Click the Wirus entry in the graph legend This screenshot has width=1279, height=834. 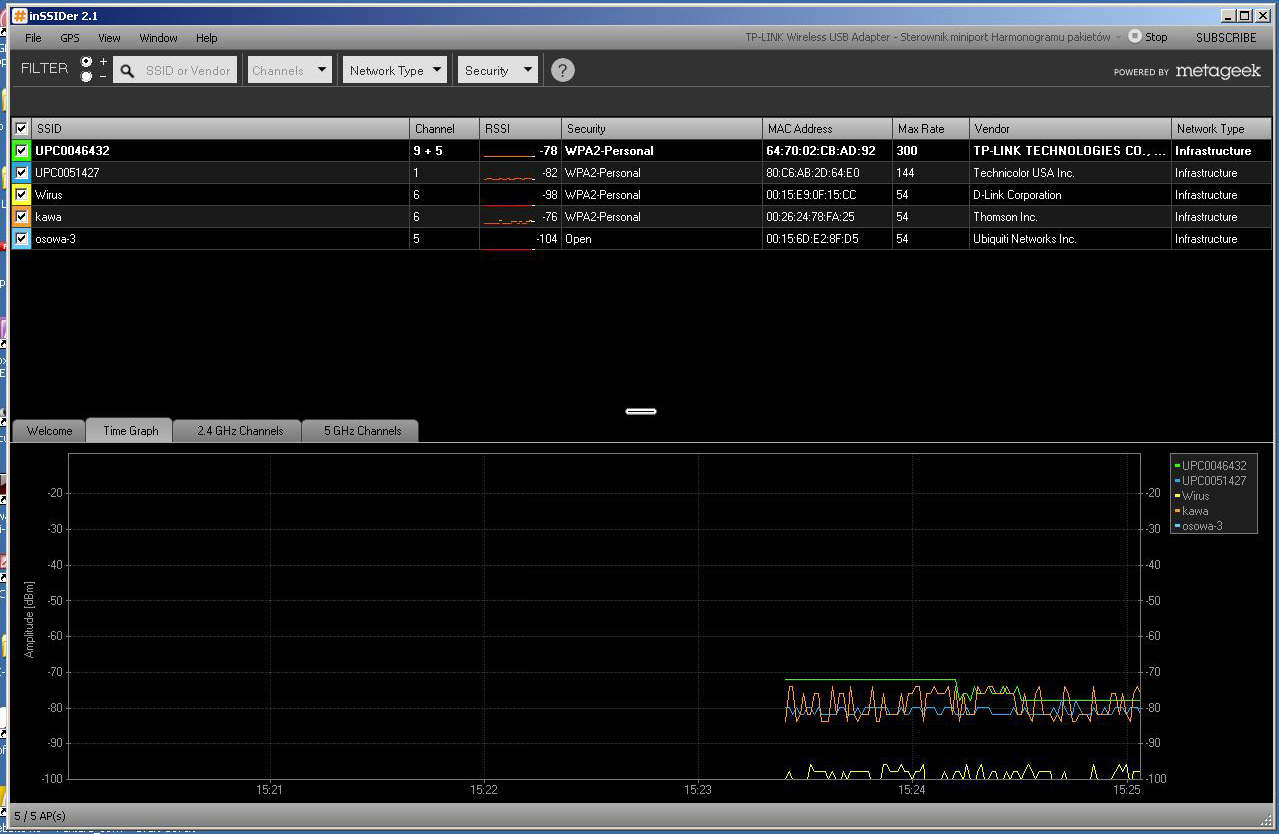(1192, 496)
